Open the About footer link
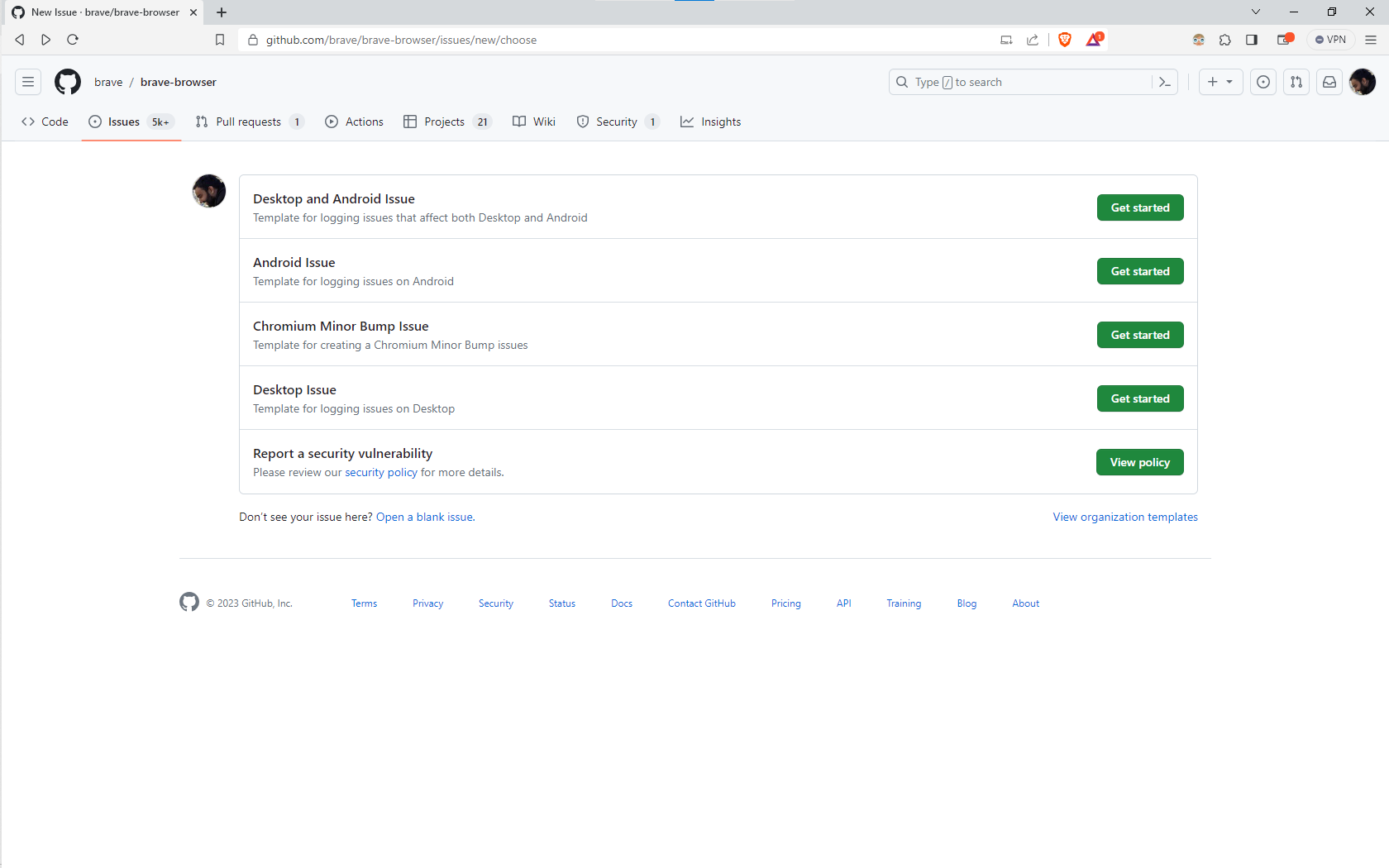The height and width of the screenshot is (868, 1389). coord(1026,603)
